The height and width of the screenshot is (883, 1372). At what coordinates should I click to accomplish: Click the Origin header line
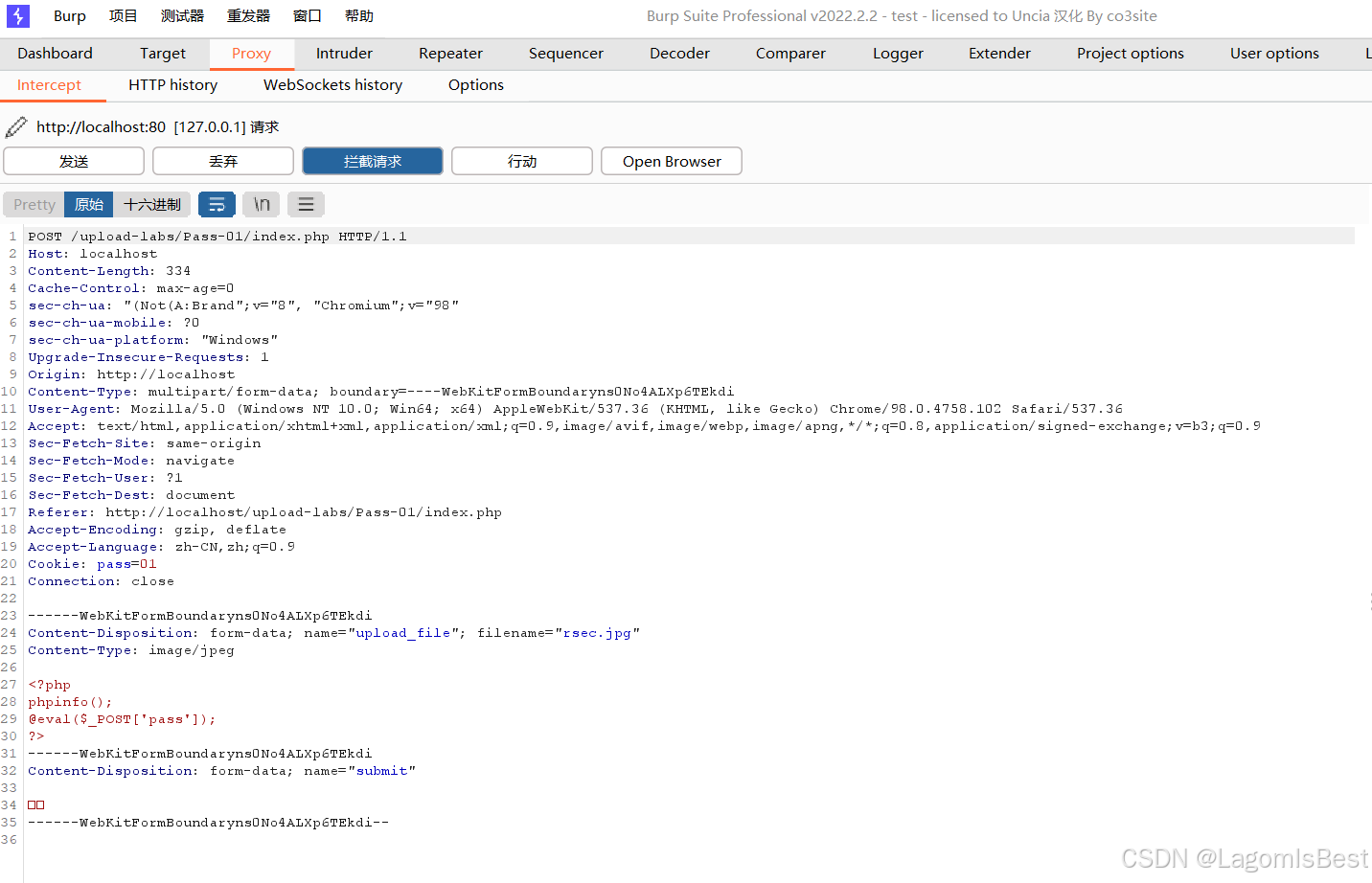131,374
